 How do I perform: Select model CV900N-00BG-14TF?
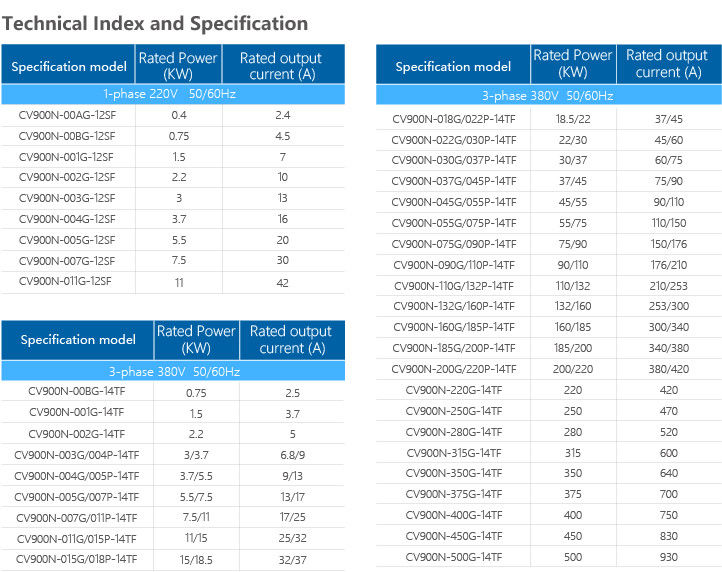click(77, 392)
